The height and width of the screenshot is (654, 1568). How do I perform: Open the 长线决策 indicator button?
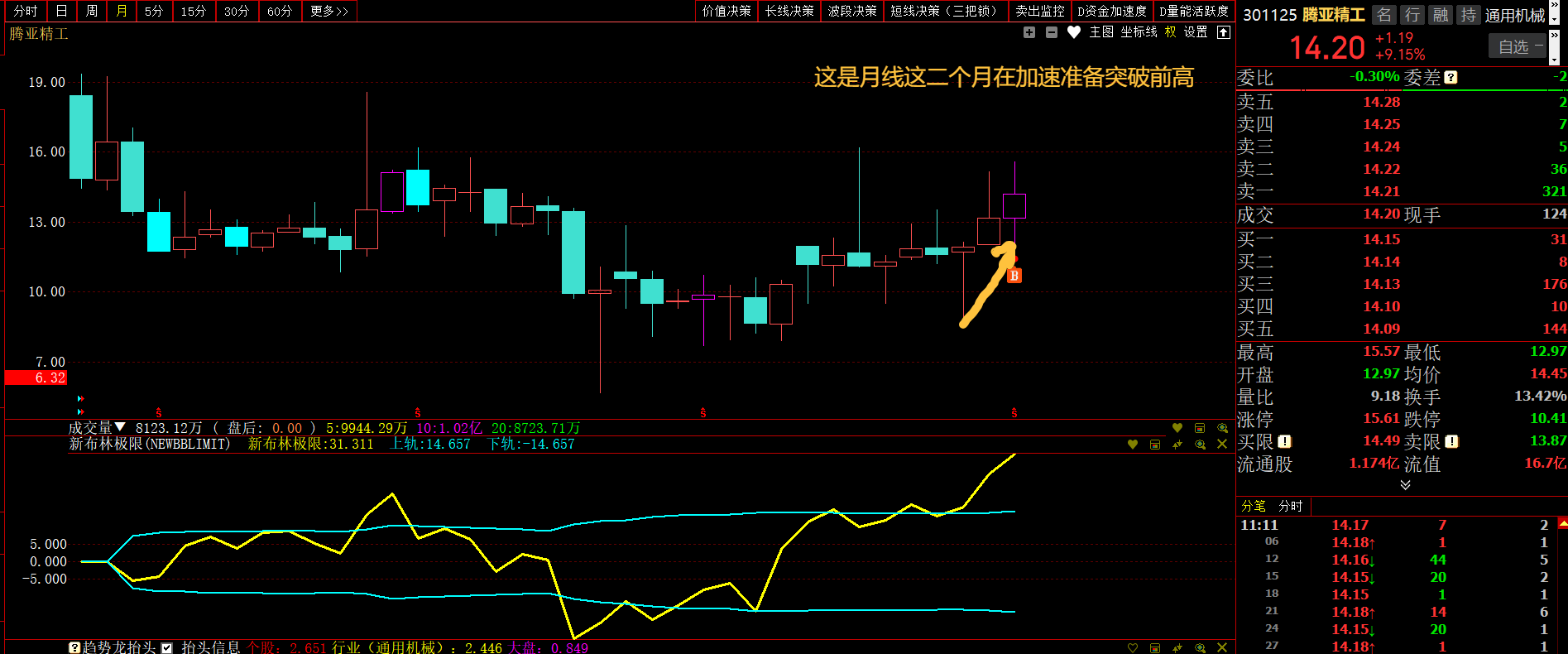coord(789,12)
